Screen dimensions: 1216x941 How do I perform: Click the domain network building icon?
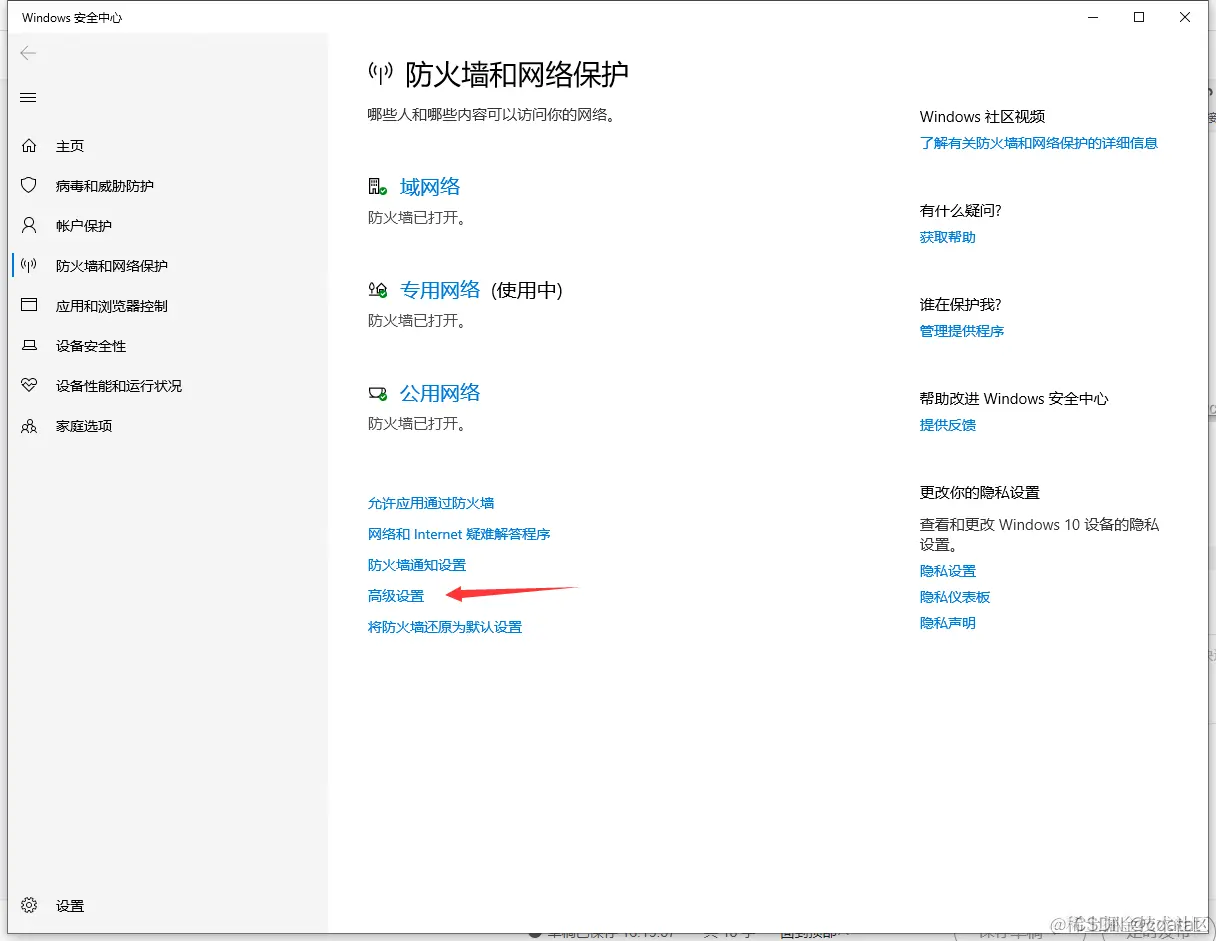coord(378,186)
